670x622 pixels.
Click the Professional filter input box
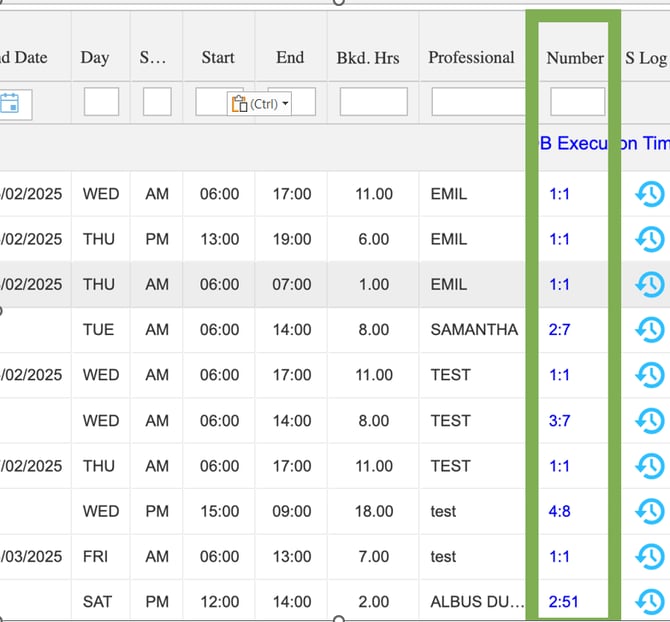tap(478, 102)
